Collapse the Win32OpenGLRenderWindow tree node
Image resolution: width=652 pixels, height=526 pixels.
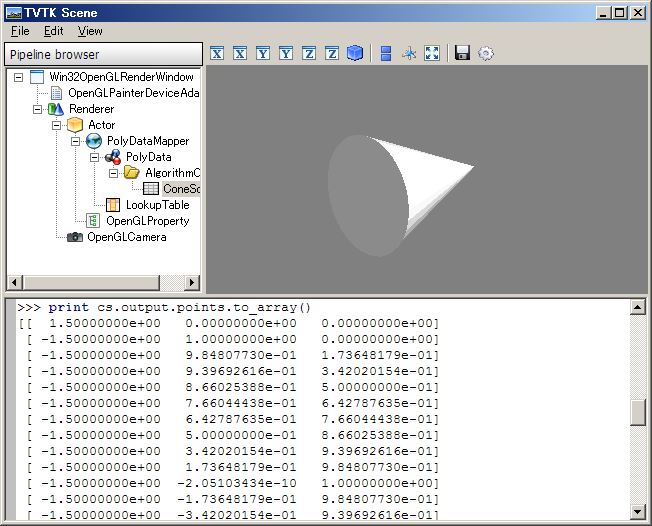coord(19,77)
